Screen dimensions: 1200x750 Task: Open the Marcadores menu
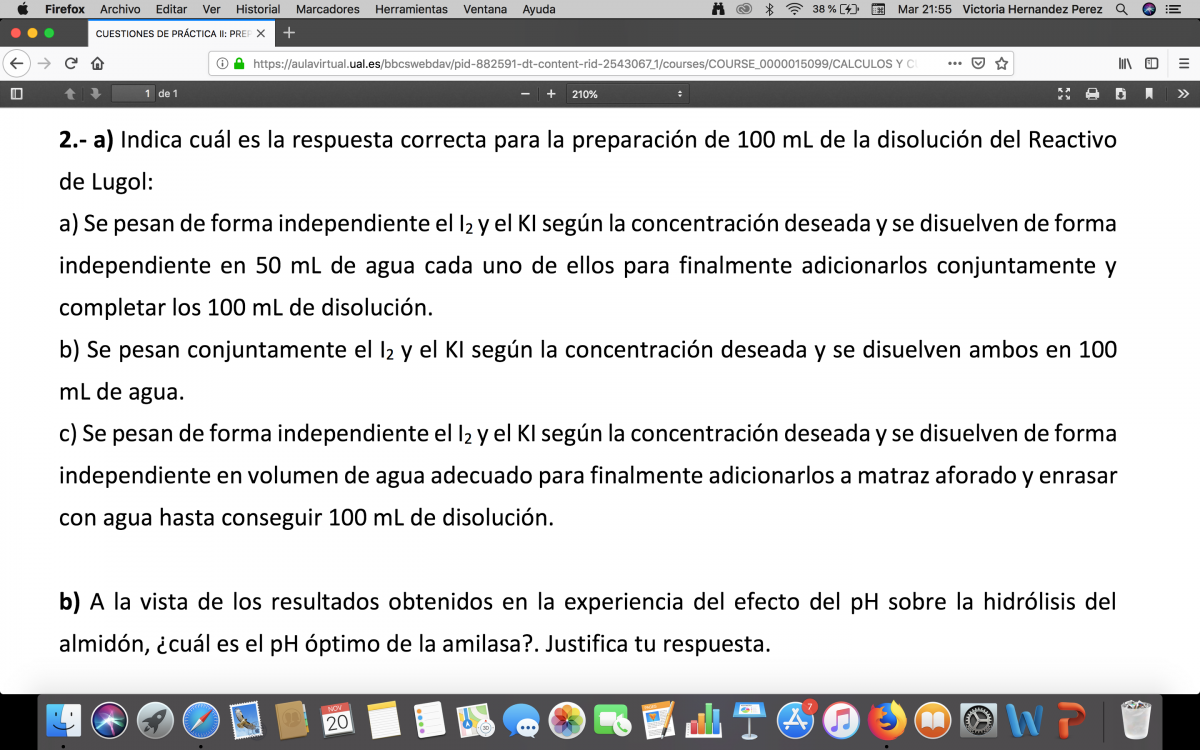tap(327, 9)
